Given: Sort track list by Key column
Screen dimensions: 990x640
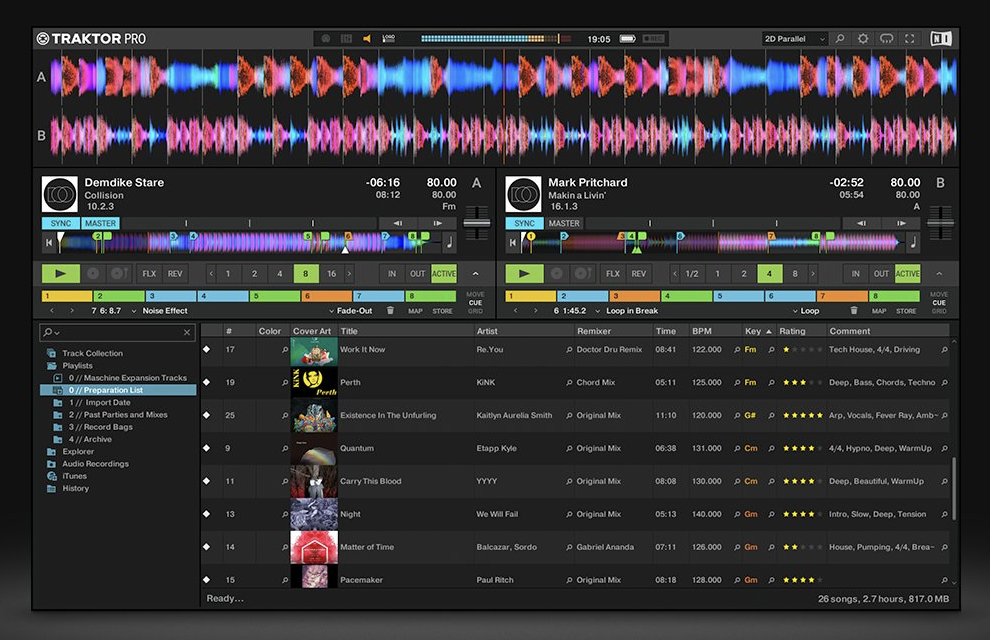Looking at the screenshot, I should (758, 331).
